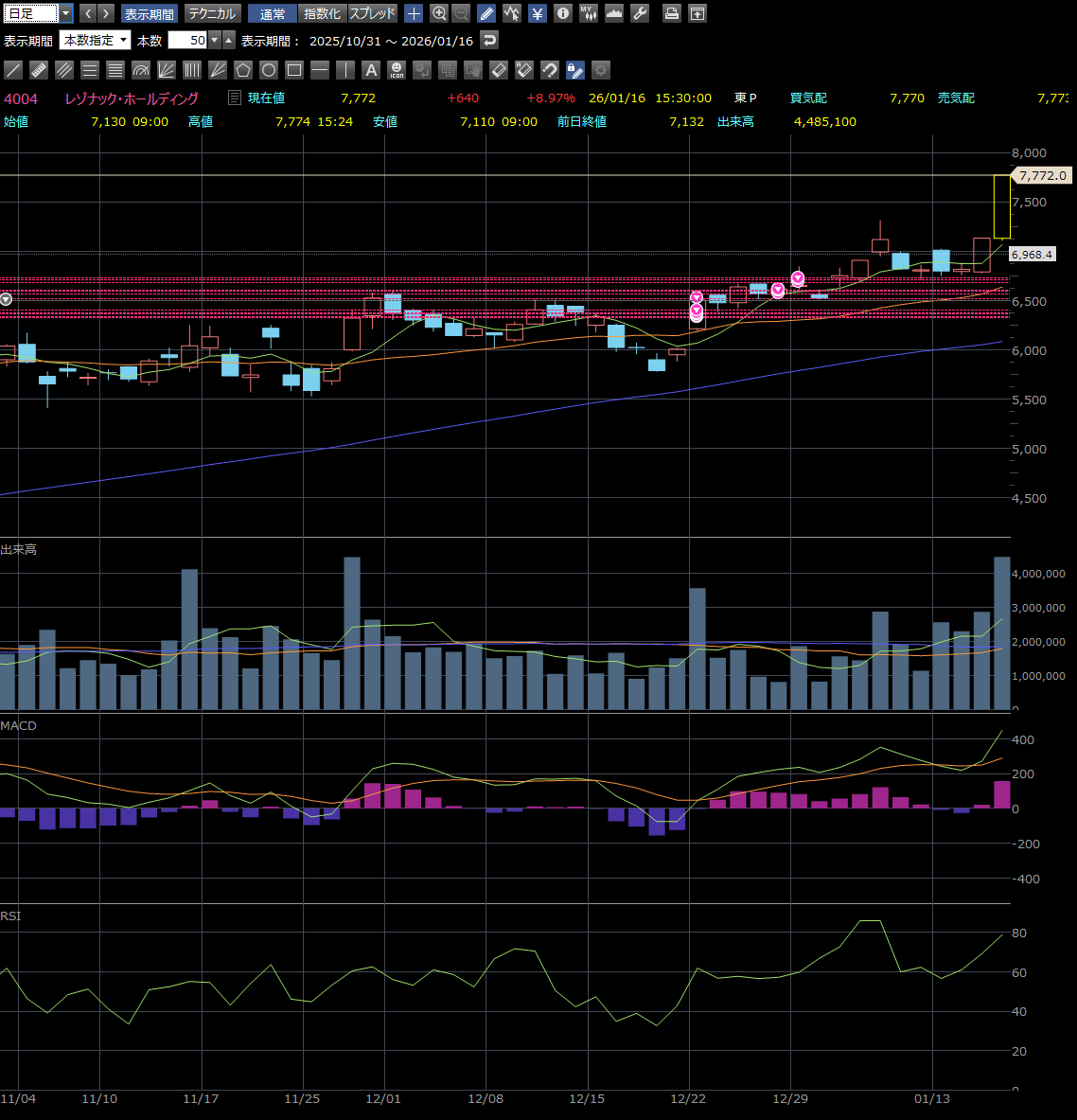The width and height of the screenshot is (1077, 1120).
Task: Click the pink event marker near 12/29
Action: 798,277
